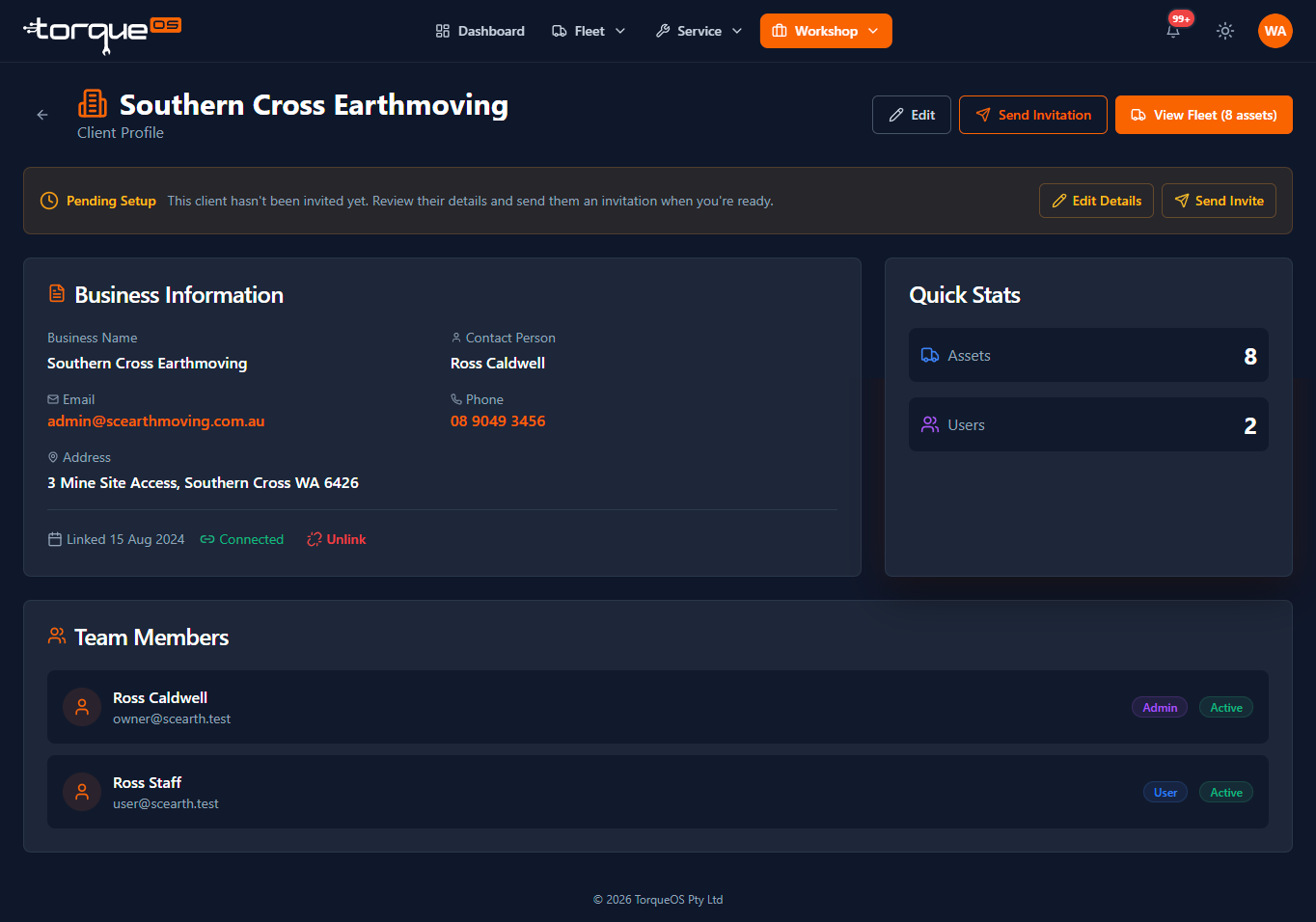Select the Ross Staff team member row
Screen dimensions: 1316x922
[x=658, y=792]
